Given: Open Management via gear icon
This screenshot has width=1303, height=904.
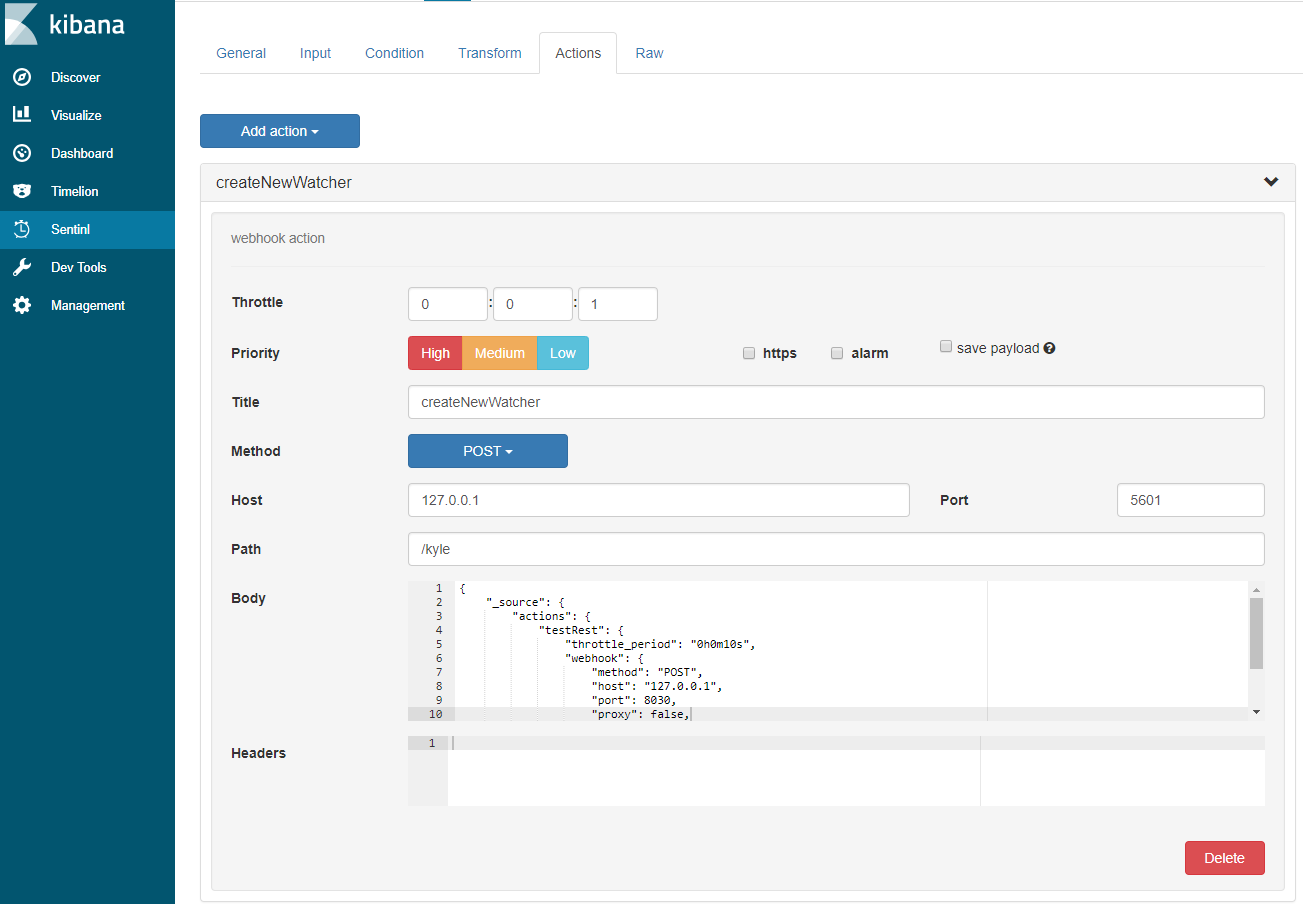Looking at the screenshot, I should (22, 305).
